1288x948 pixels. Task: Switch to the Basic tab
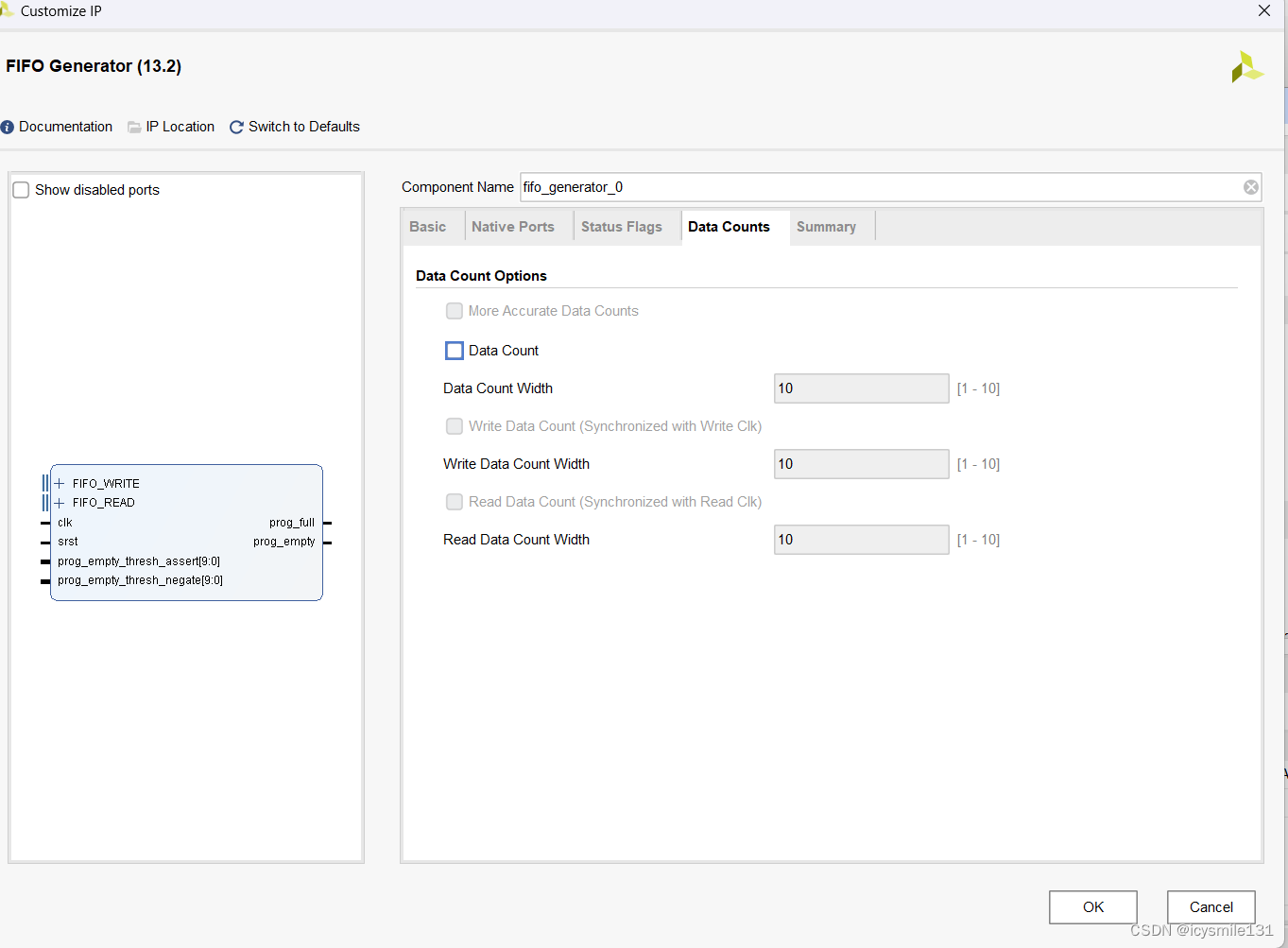[x=427, y=227]
